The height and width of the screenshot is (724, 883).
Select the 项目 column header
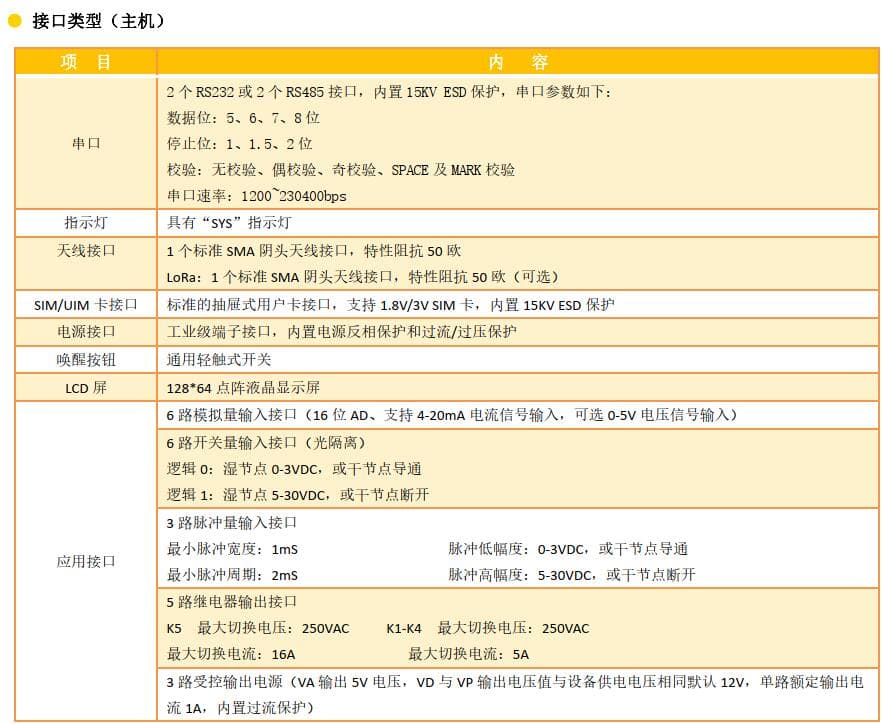[86, 61]
